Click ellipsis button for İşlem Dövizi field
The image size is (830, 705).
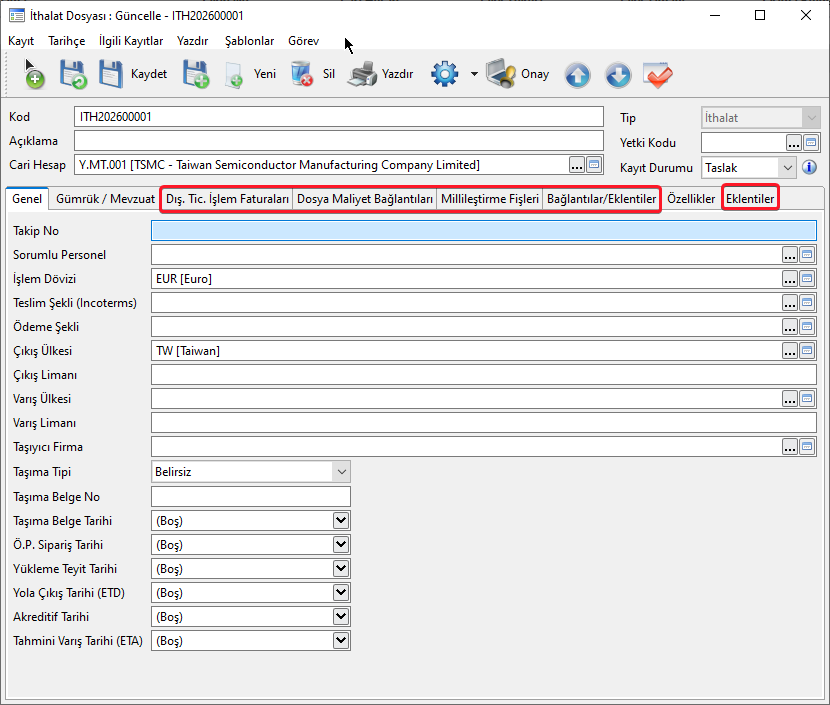pyautogui.click(x=790, y=279)
